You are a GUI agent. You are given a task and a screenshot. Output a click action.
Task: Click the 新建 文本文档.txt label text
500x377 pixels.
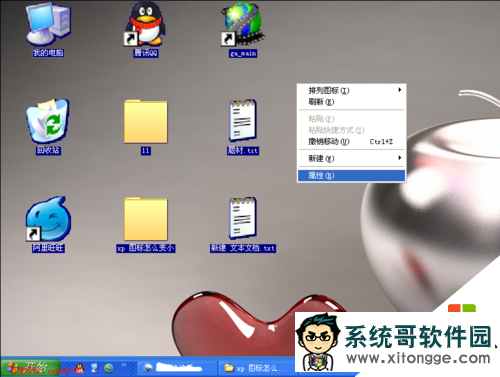click(x=243, y=248)
